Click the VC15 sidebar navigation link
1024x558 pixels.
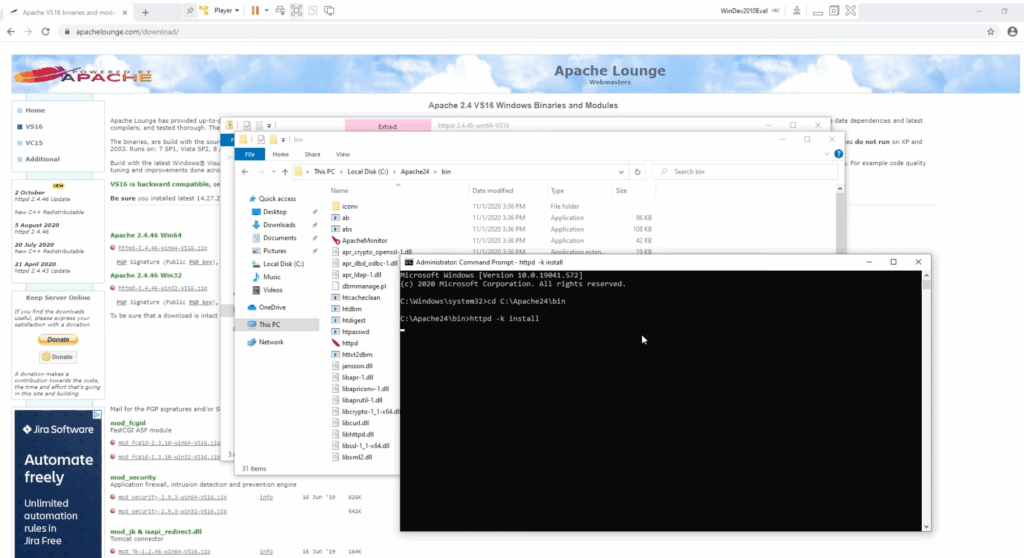click(x=35, y=143)
